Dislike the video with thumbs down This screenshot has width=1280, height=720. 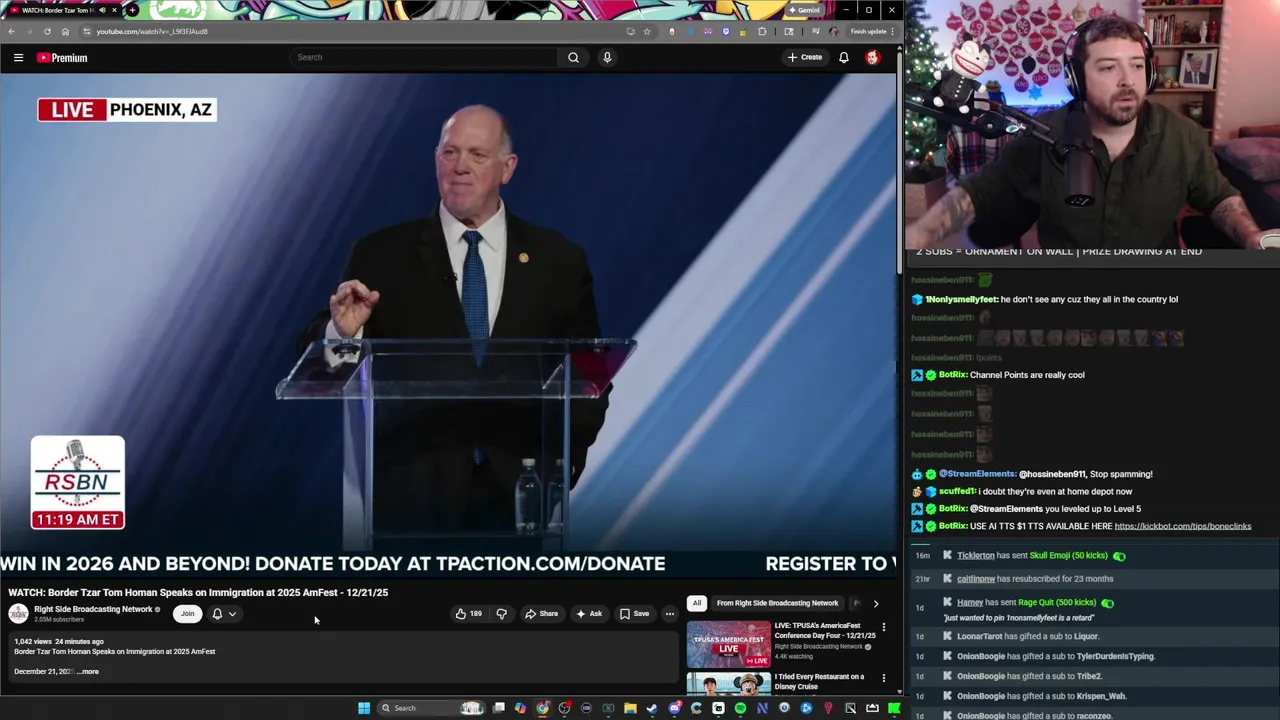click(501, 614)
